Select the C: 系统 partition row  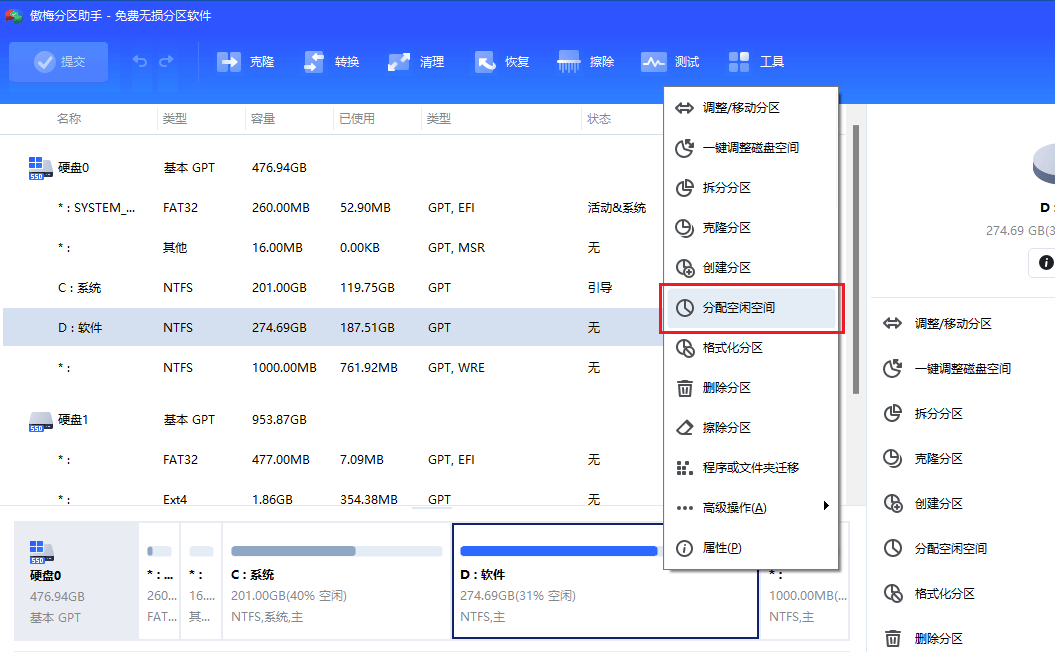pyautogui.click(x=333, y=288)
